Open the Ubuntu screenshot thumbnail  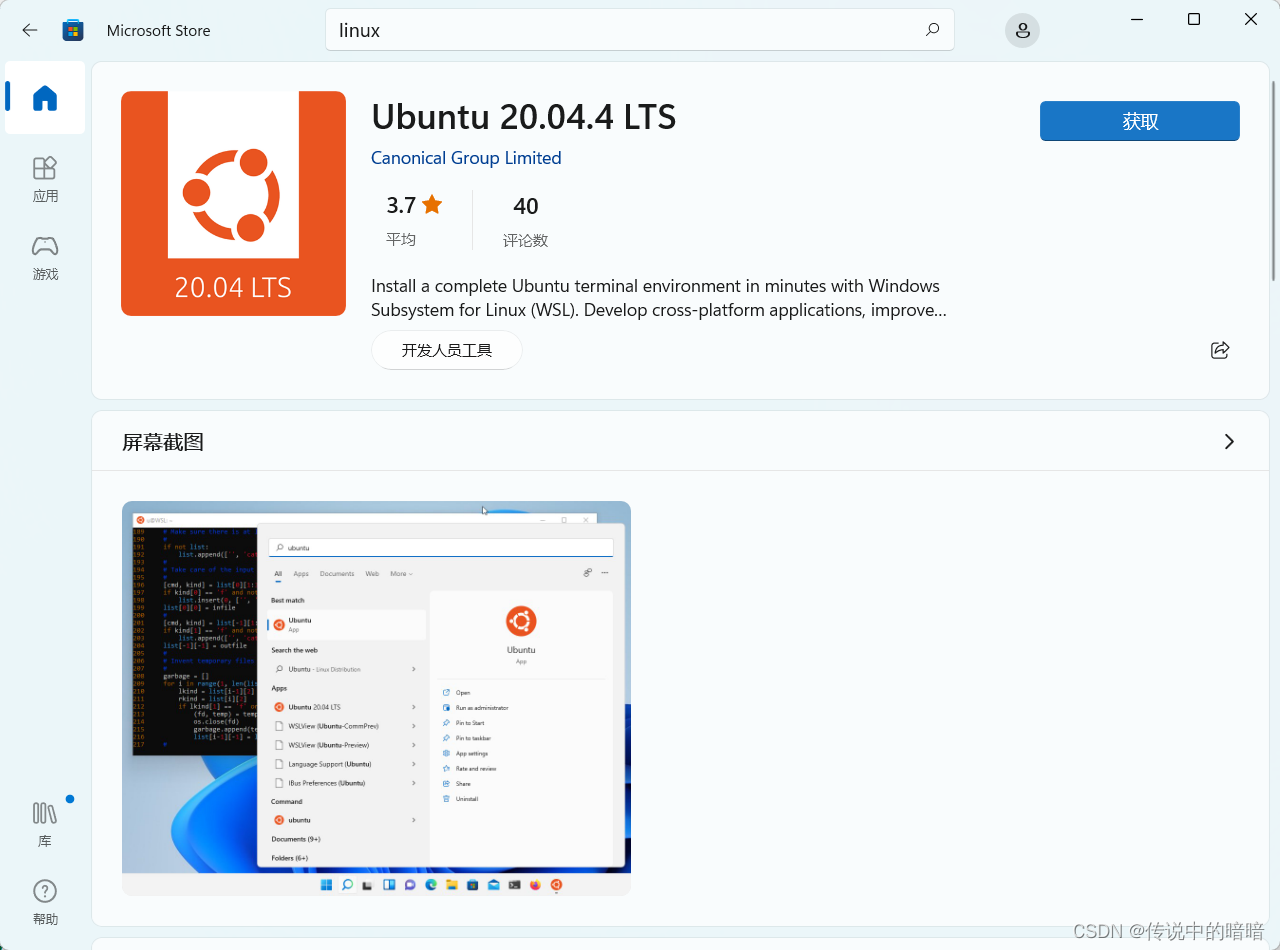(x=376, y=698)
